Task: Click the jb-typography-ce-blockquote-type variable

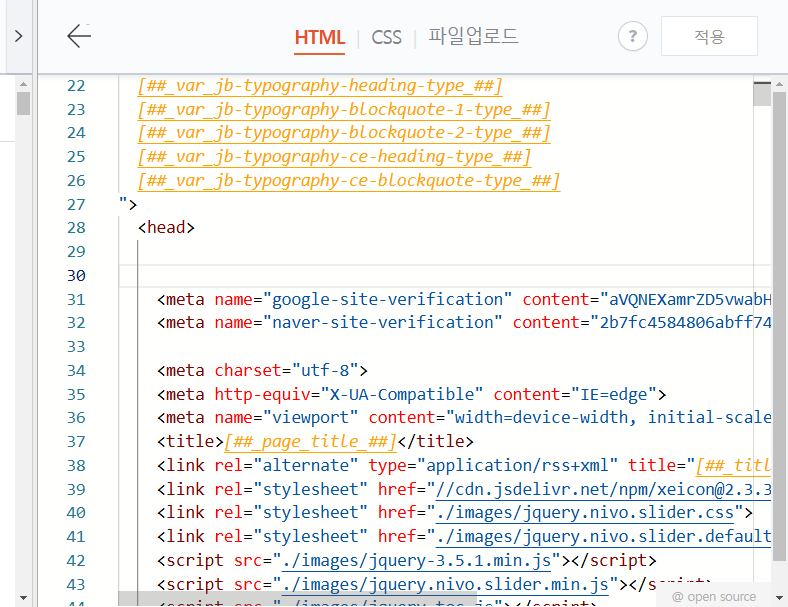Action: (349, 181)
